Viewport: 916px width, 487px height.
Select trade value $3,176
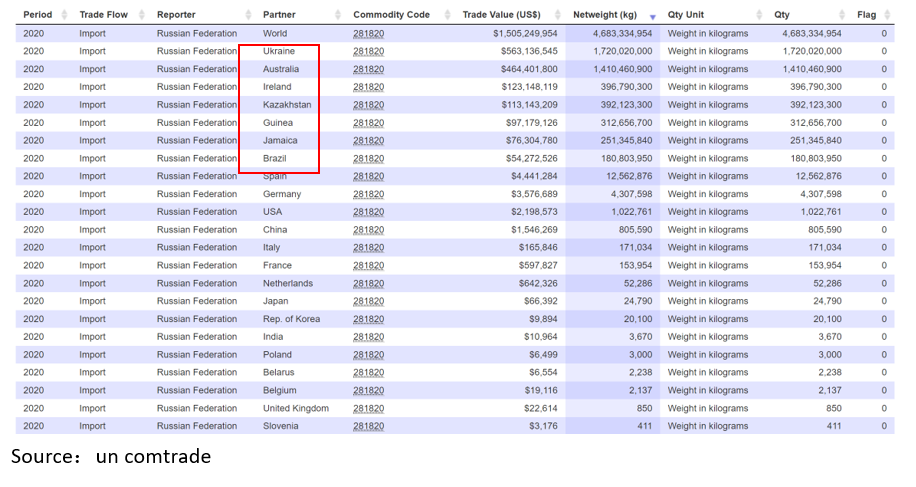click(543, 426)
